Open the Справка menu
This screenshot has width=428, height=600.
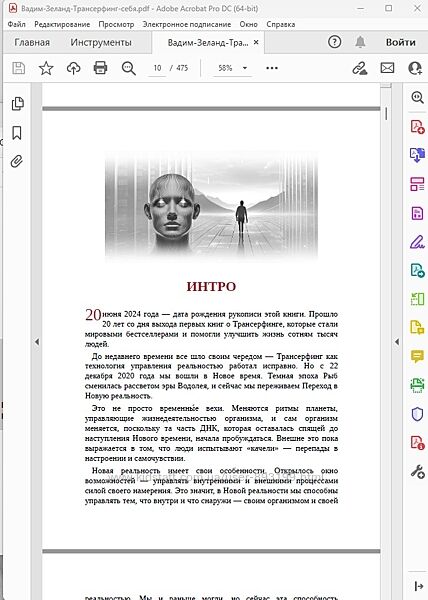pos(280,24)
